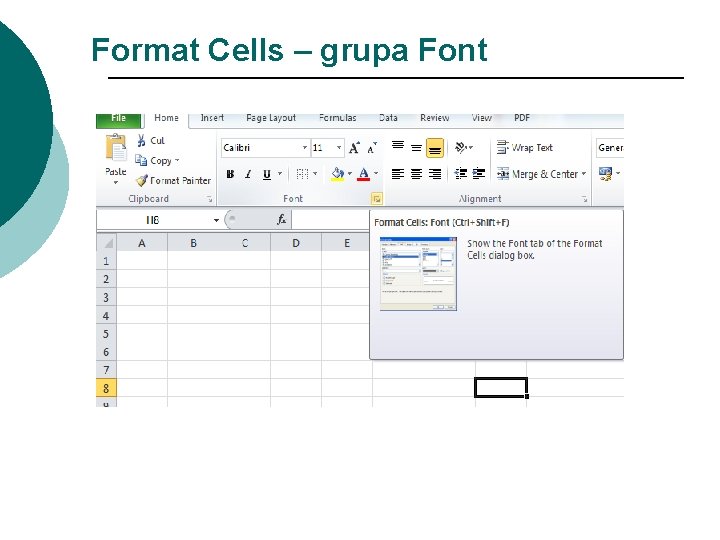Viewport: 720px width, 540px height.
Task: Switch to the Insert tab
Action: [x=212, y=118]
